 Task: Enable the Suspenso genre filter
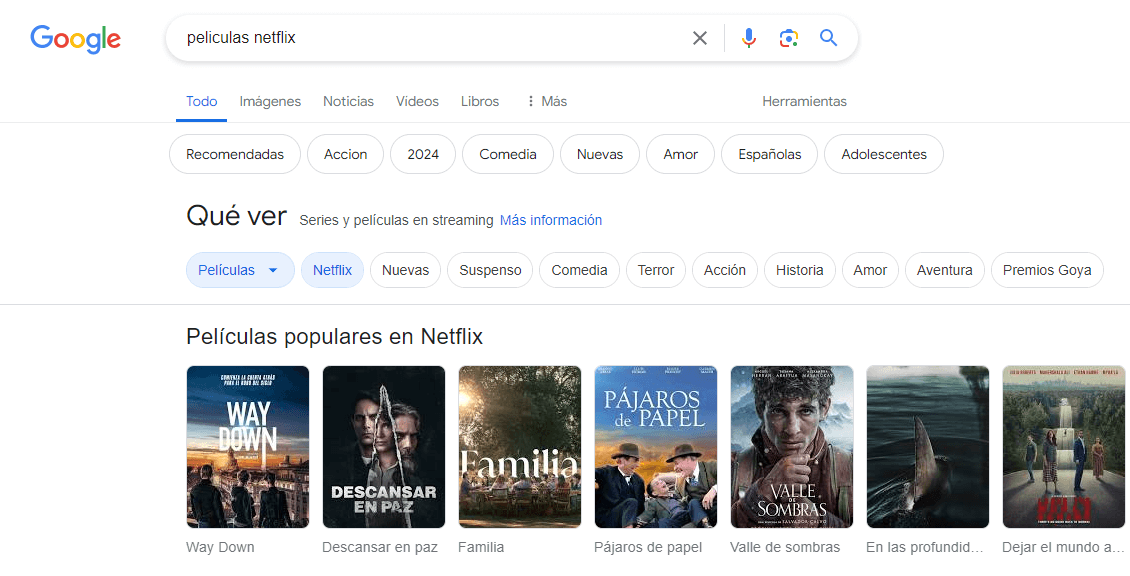490,270
